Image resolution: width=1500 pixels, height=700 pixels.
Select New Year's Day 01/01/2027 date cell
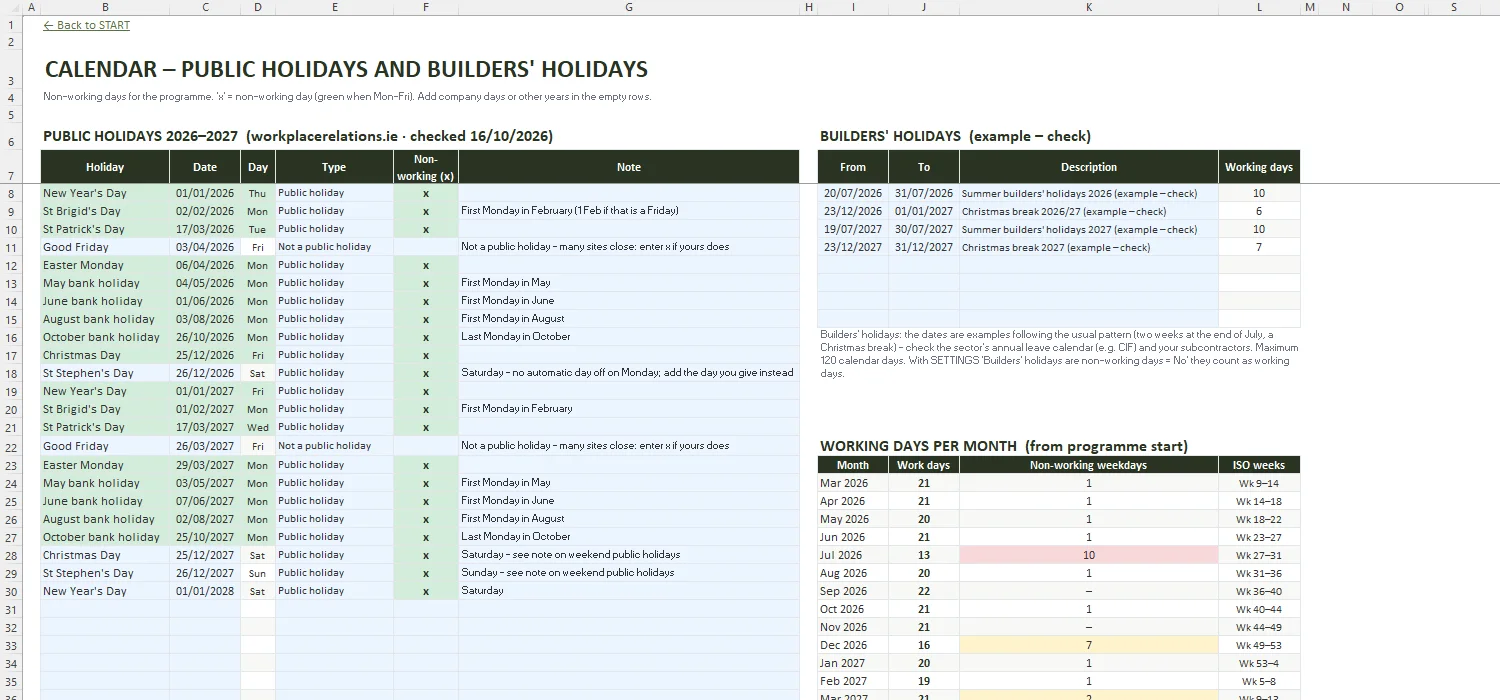205,391
